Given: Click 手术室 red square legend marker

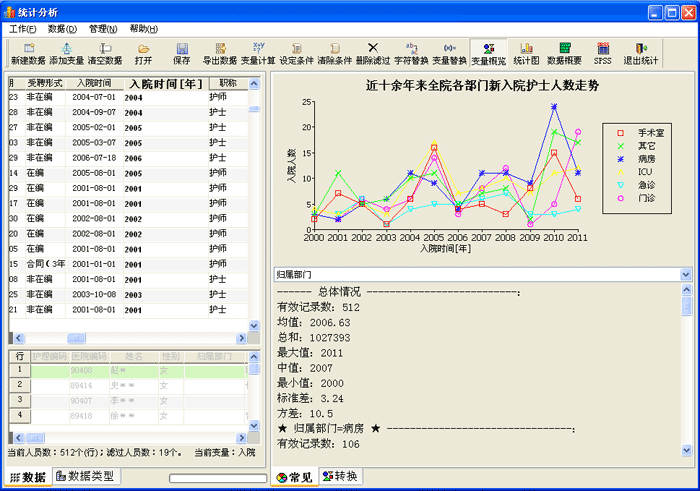Looking at the screenshot, I should 621,133.
